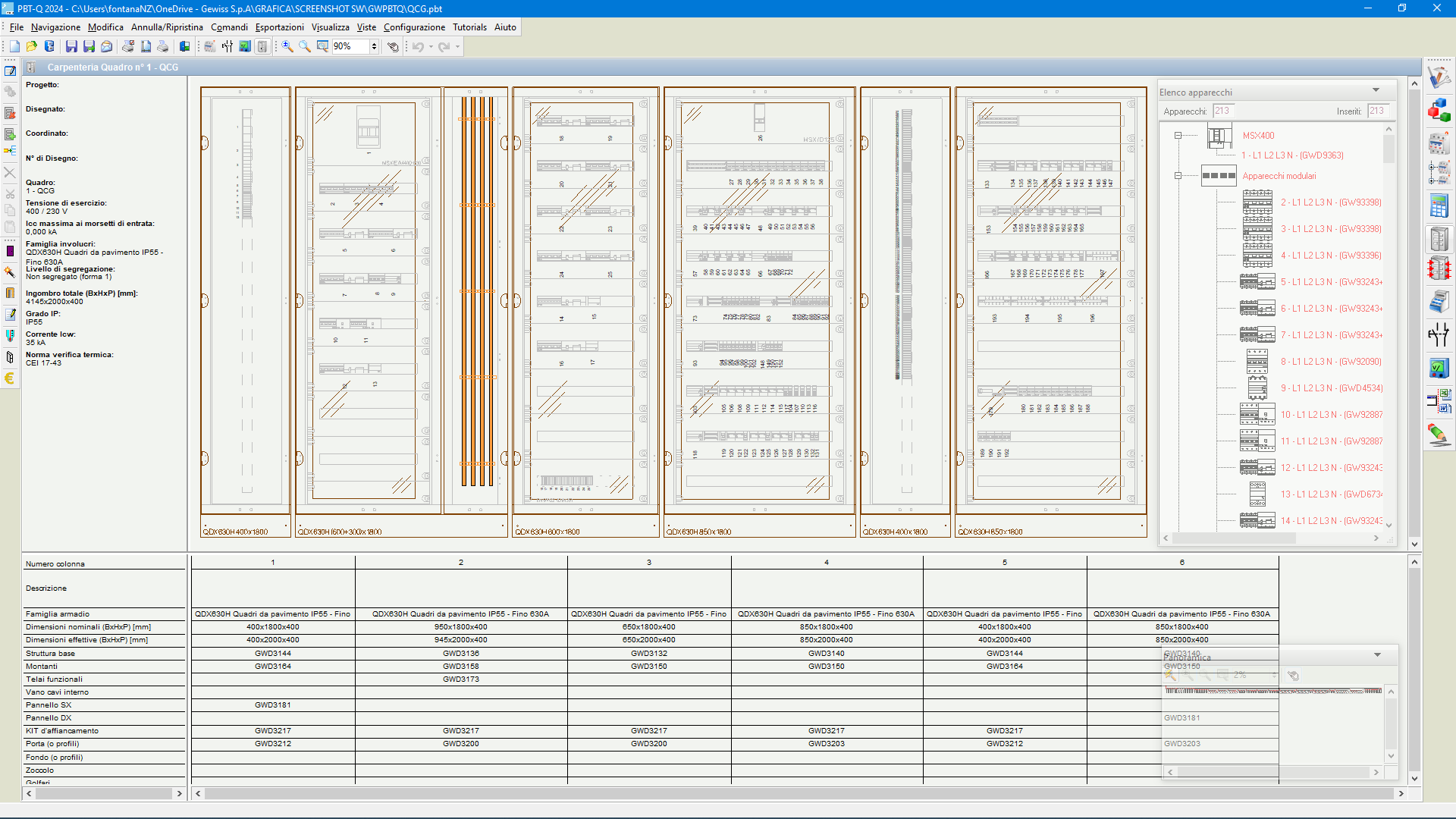
Task: Click the busbar cabinet QDX630H (600+300)x1800
Action: coord(401,312)
